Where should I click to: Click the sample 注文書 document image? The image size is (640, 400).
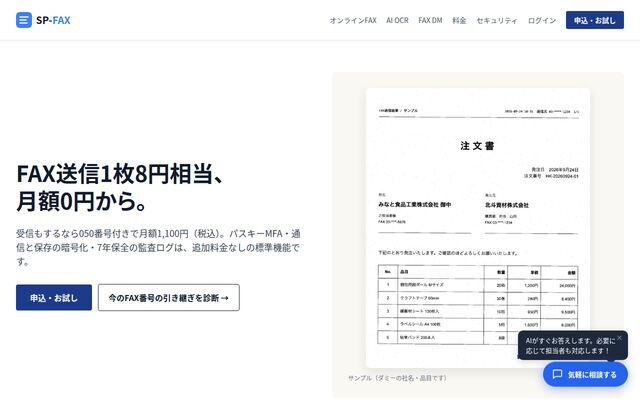coord(478,227)
